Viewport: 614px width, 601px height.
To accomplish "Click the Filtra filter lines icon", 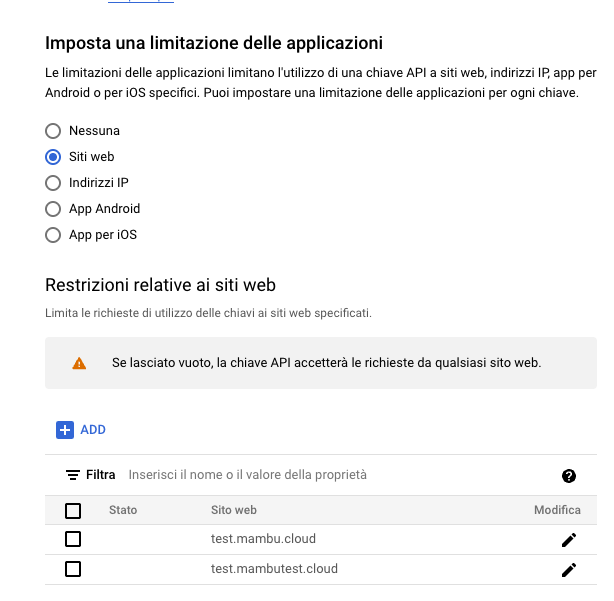I will (73, 475).
